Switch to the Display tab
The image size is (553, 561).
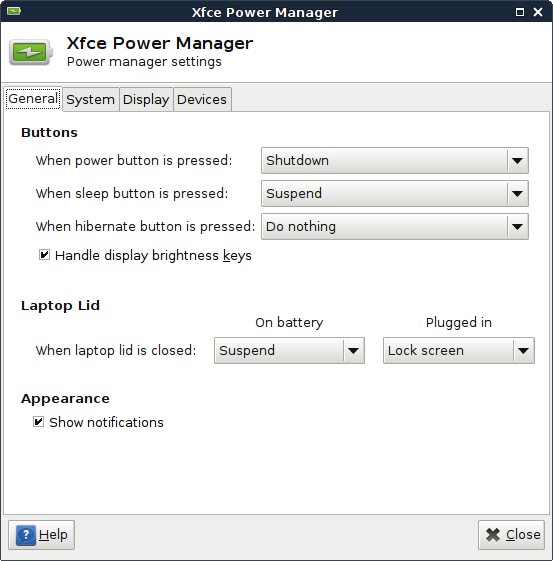pyautogui.click(x=146, y=99)
